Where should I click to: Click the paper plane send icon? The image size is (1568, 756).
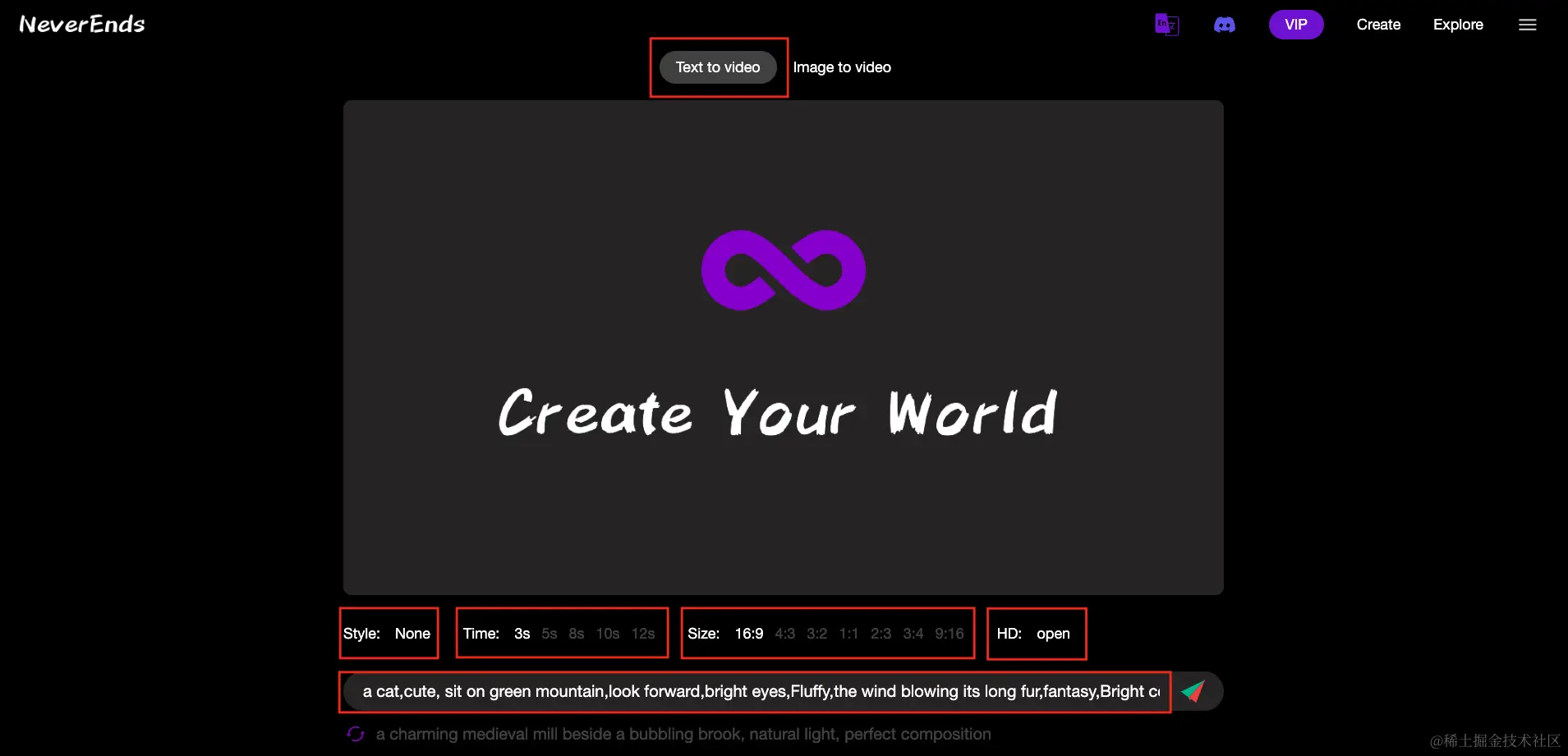1193,691
